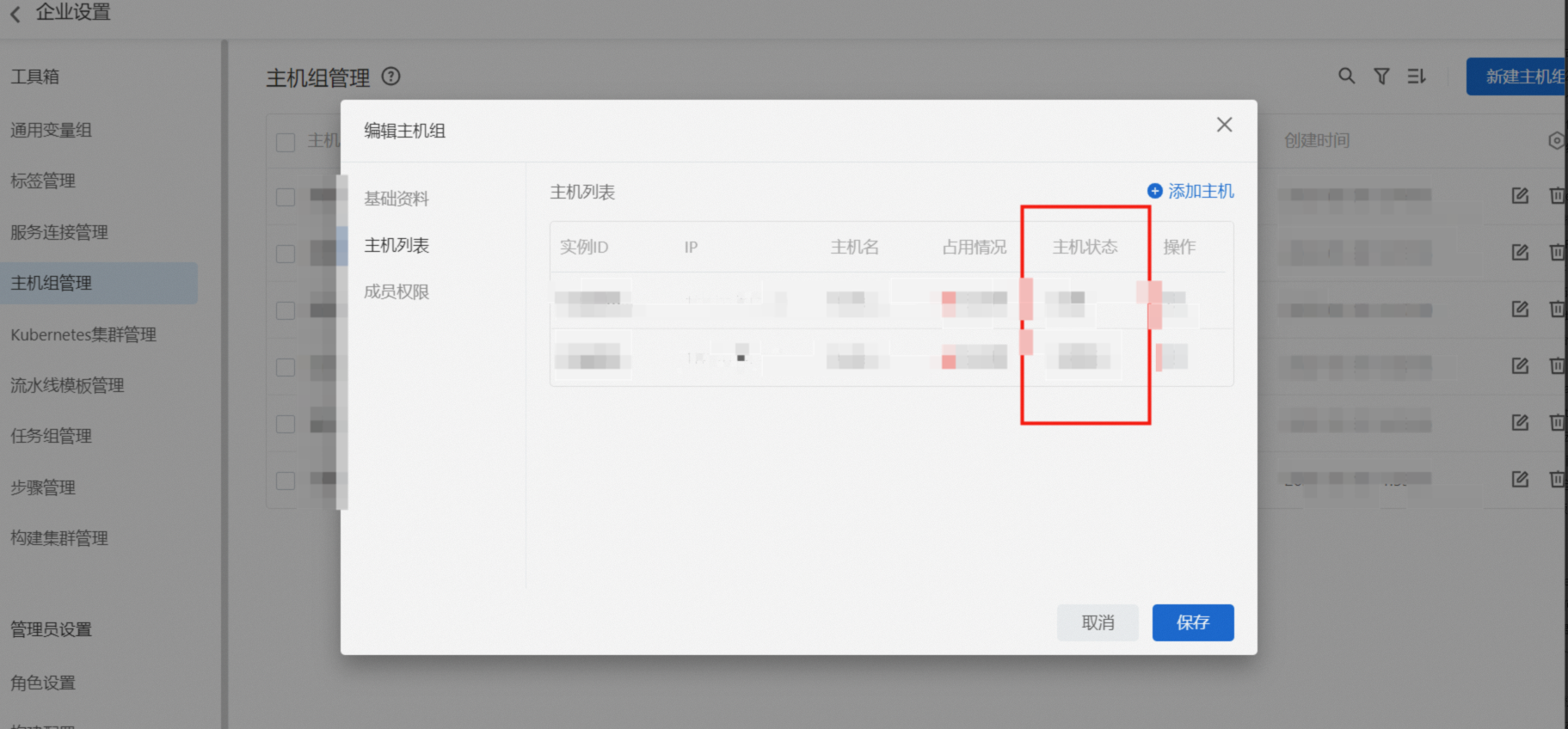Click the 创建时间 column header
This screenshot has width=1568, height=729.
1317,140
